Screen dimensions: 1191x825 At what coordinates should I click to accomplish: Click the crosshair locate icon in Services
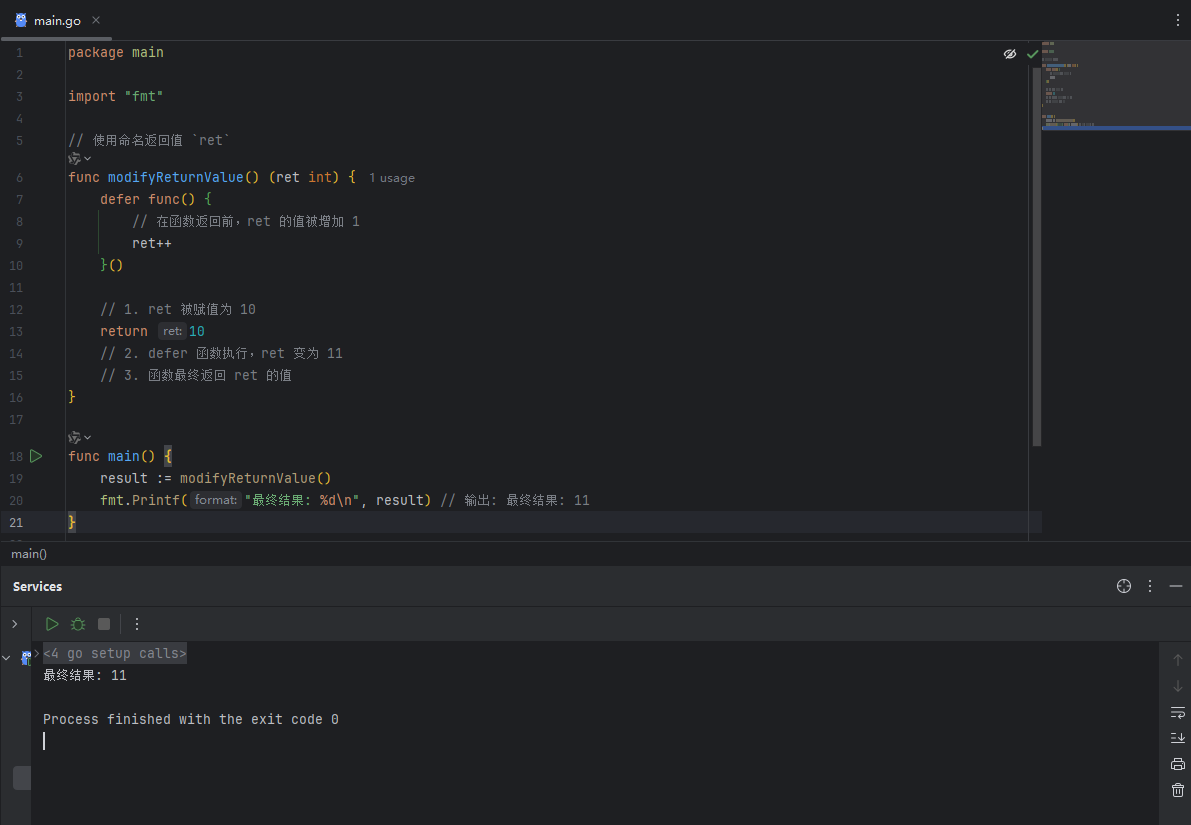pyautogui.click(x=1123, y=586)
